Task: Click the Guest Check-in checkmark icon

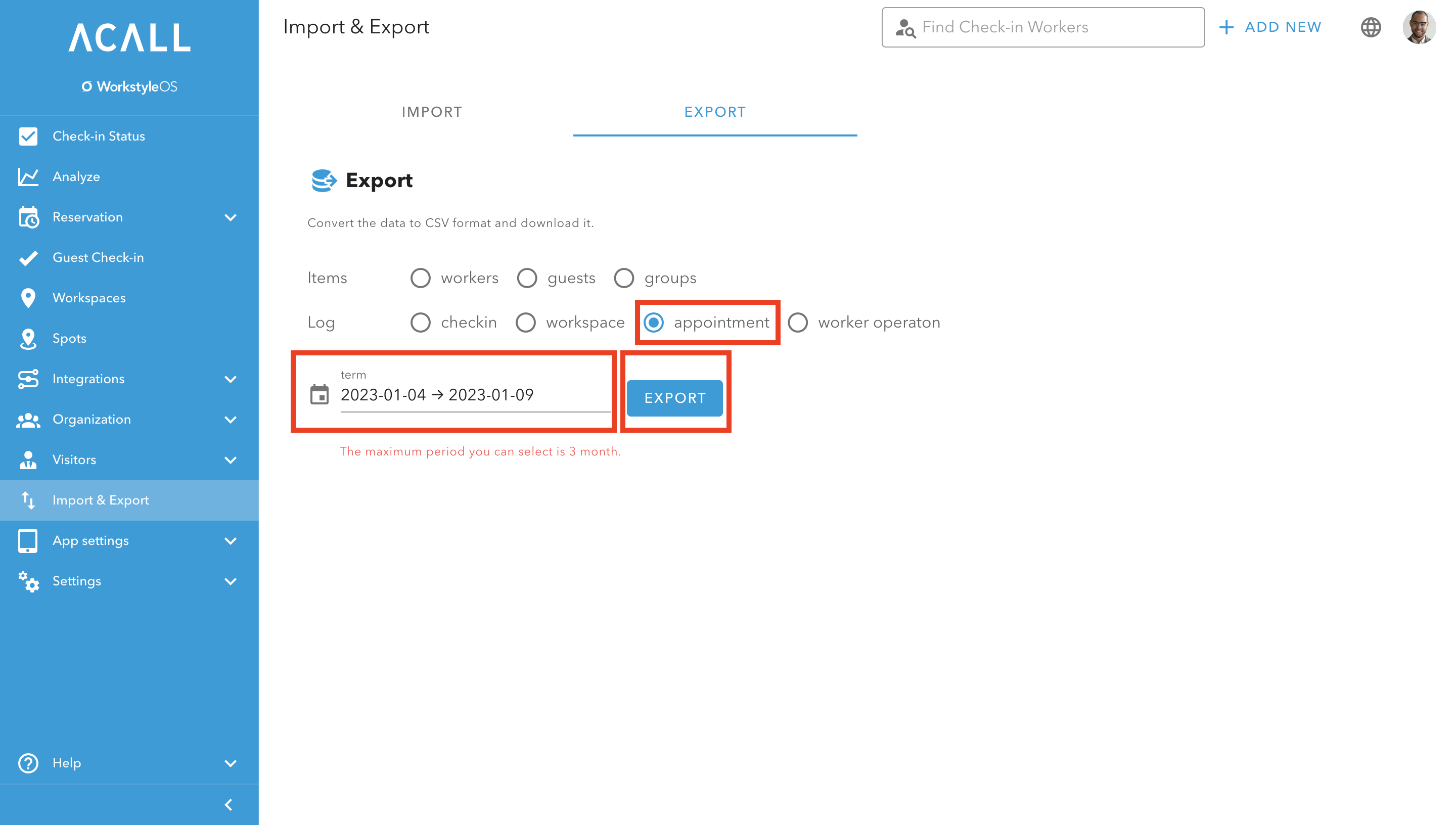Action: (x=28, y=258)
